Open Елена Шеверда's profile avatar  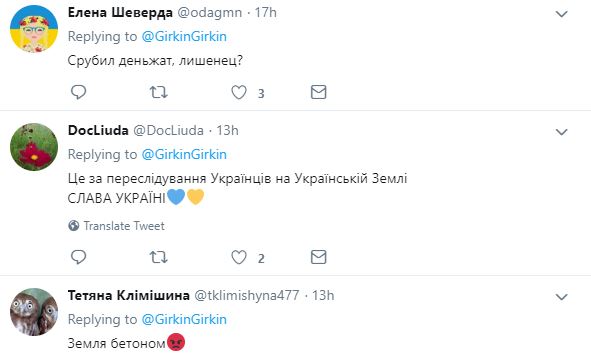(34, 29)
